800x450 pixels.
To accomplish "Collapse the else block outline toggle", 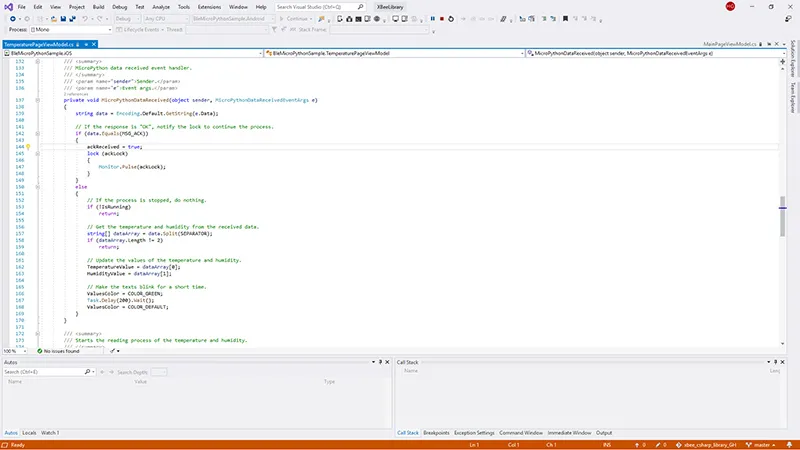I will pyautogui.click(x=36, y=186).
